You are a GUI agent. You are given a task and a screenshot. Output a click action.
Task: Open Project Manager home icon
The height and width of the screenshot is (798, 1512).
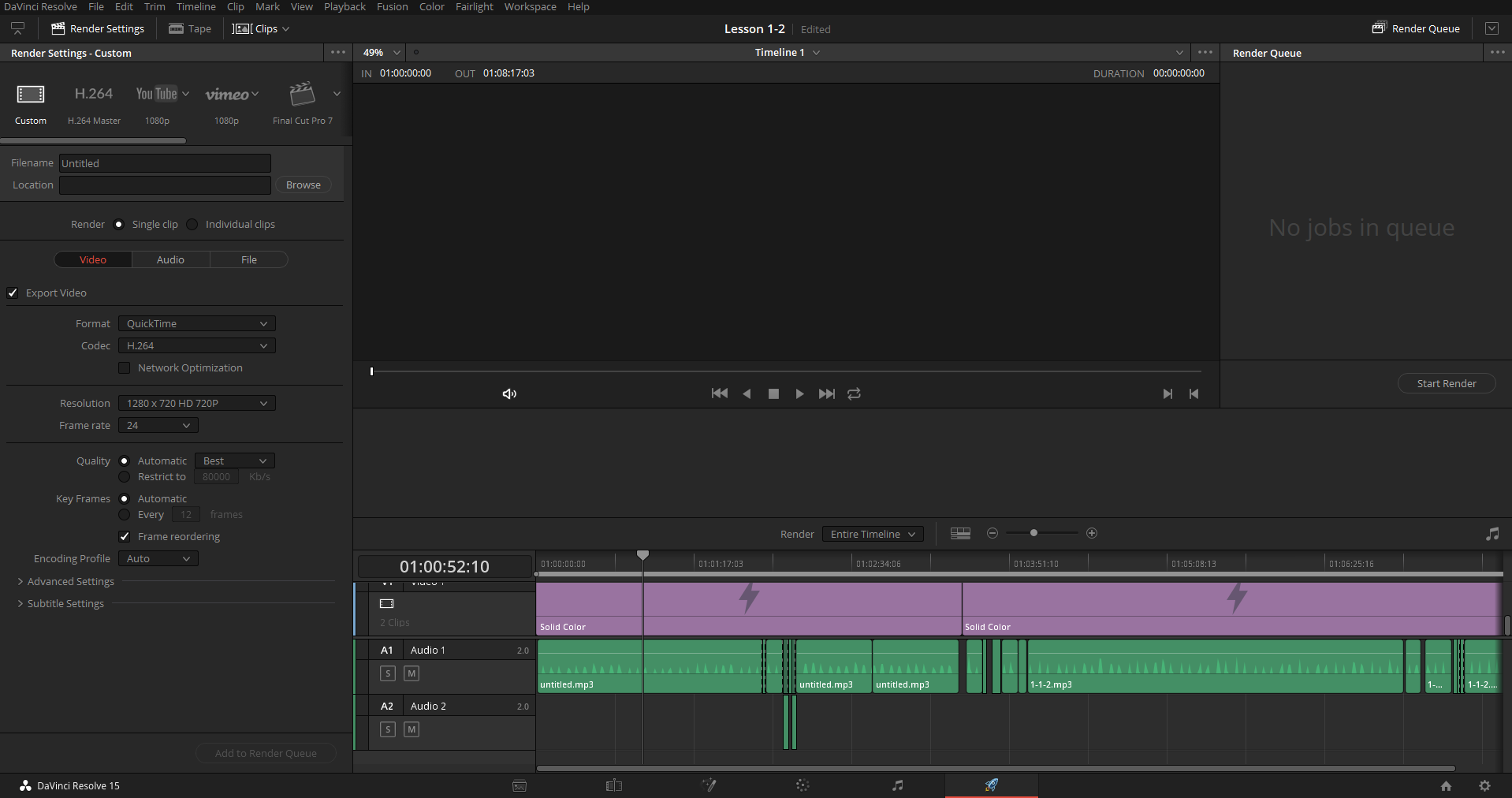[1446, 785]
